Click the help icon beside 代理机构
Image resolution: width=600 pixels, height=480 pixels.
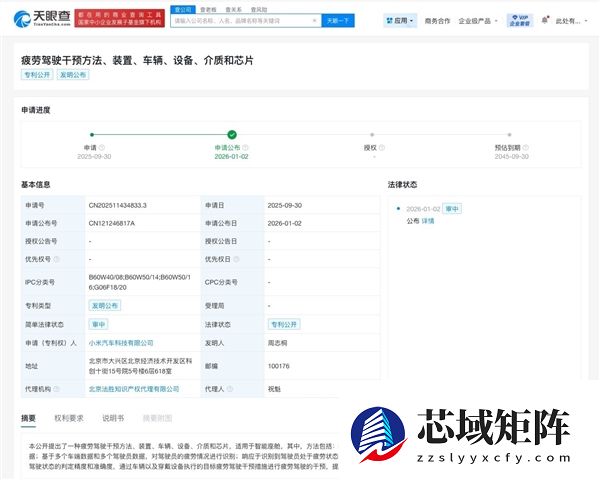57,389
